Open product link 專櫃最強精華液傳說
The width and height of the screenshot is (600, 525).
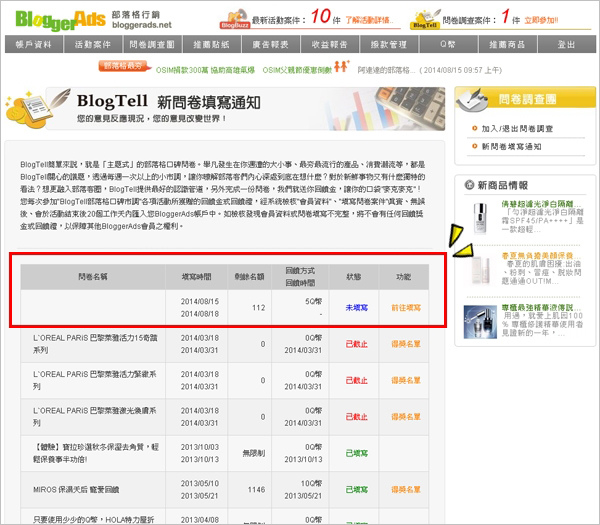pos(541,307)
